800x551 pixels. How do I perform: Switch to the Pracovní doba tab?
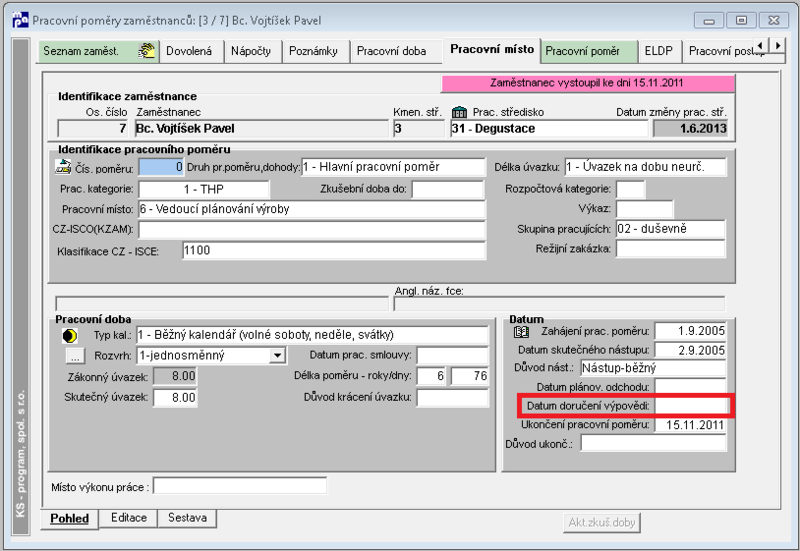pos(396,51)
